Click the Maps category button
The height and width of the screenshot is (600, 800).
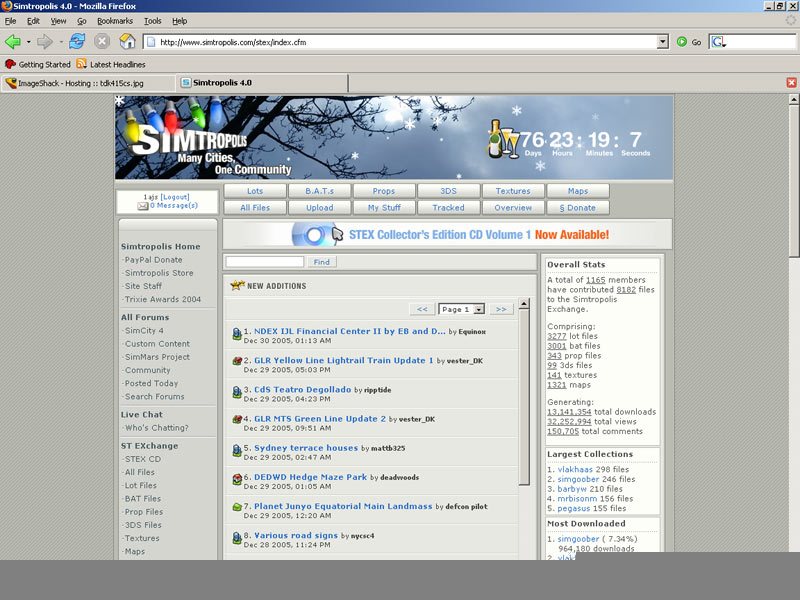578,191
